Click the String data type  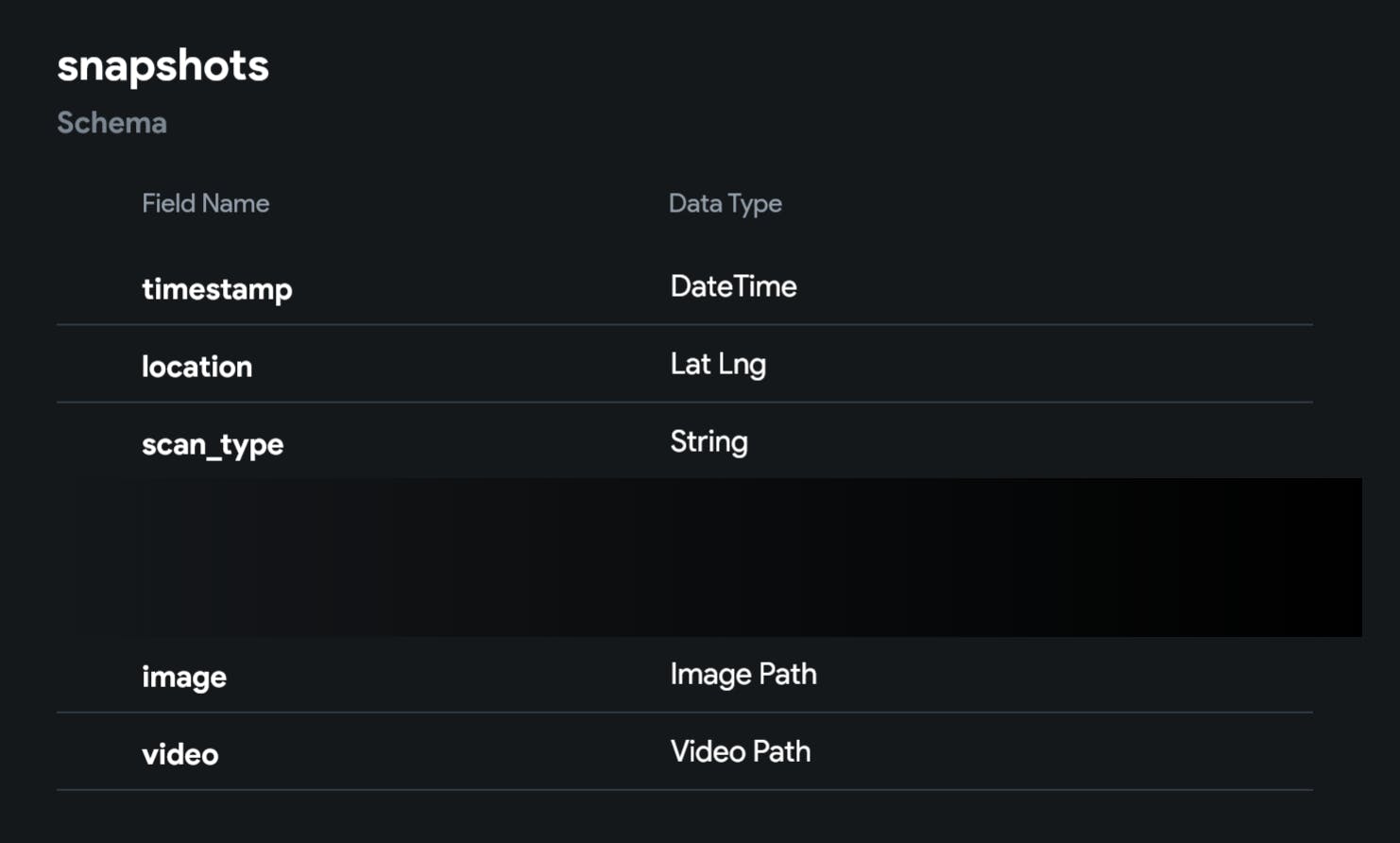[x=709, y=441]
